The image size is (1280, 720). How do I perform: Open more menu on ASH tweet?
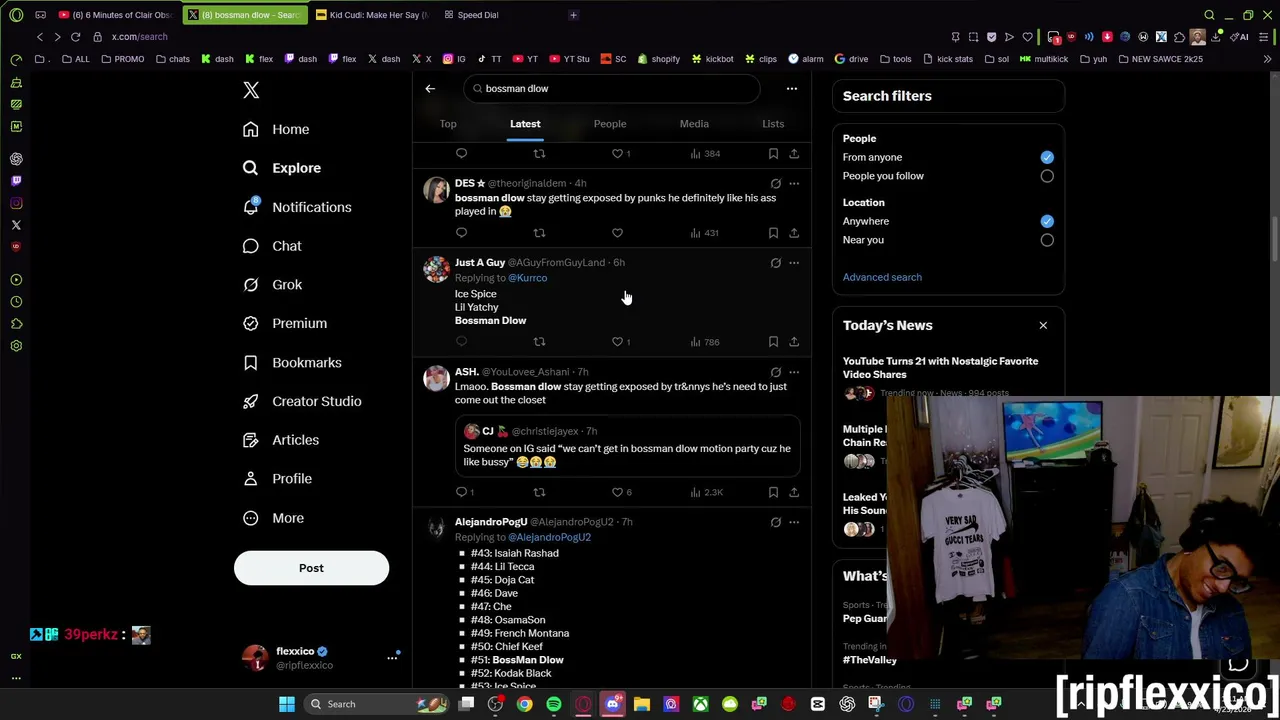click(x=794, y=372)
